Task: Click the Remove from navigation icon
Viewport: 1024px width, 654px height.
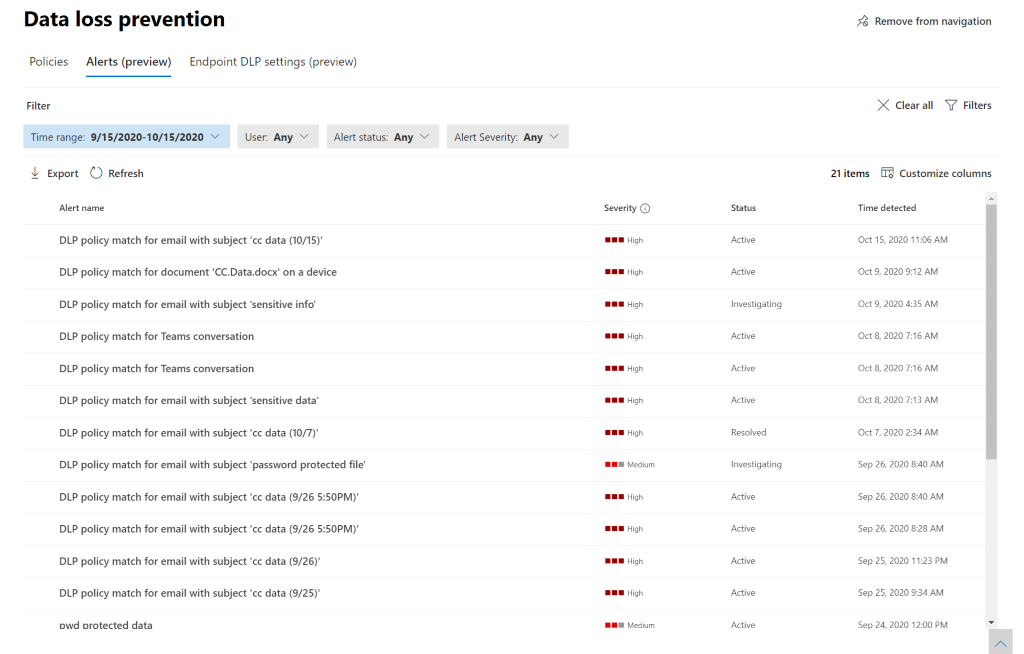Action: pyautogui.click(x=862, y=20)
